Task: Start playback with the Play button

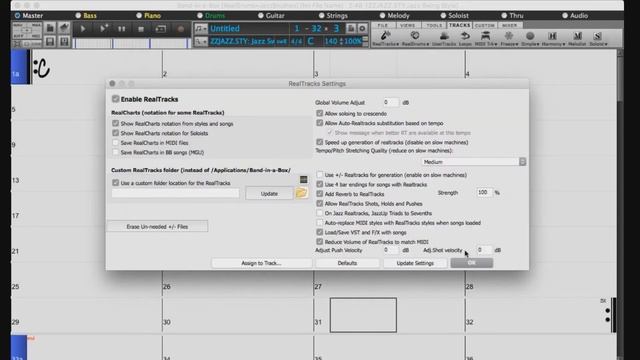Action: point(83,29)
